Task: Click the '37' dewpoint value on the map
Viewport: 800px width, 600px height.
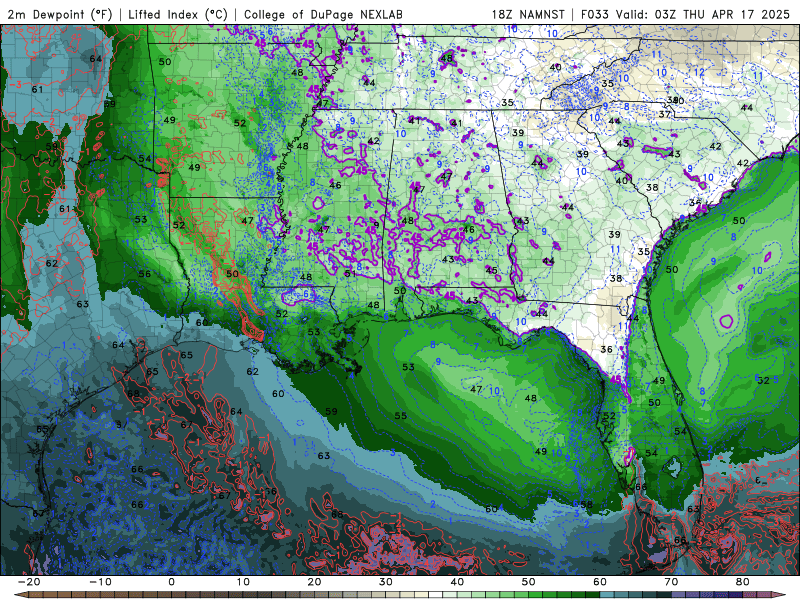Action: [664, 114]
